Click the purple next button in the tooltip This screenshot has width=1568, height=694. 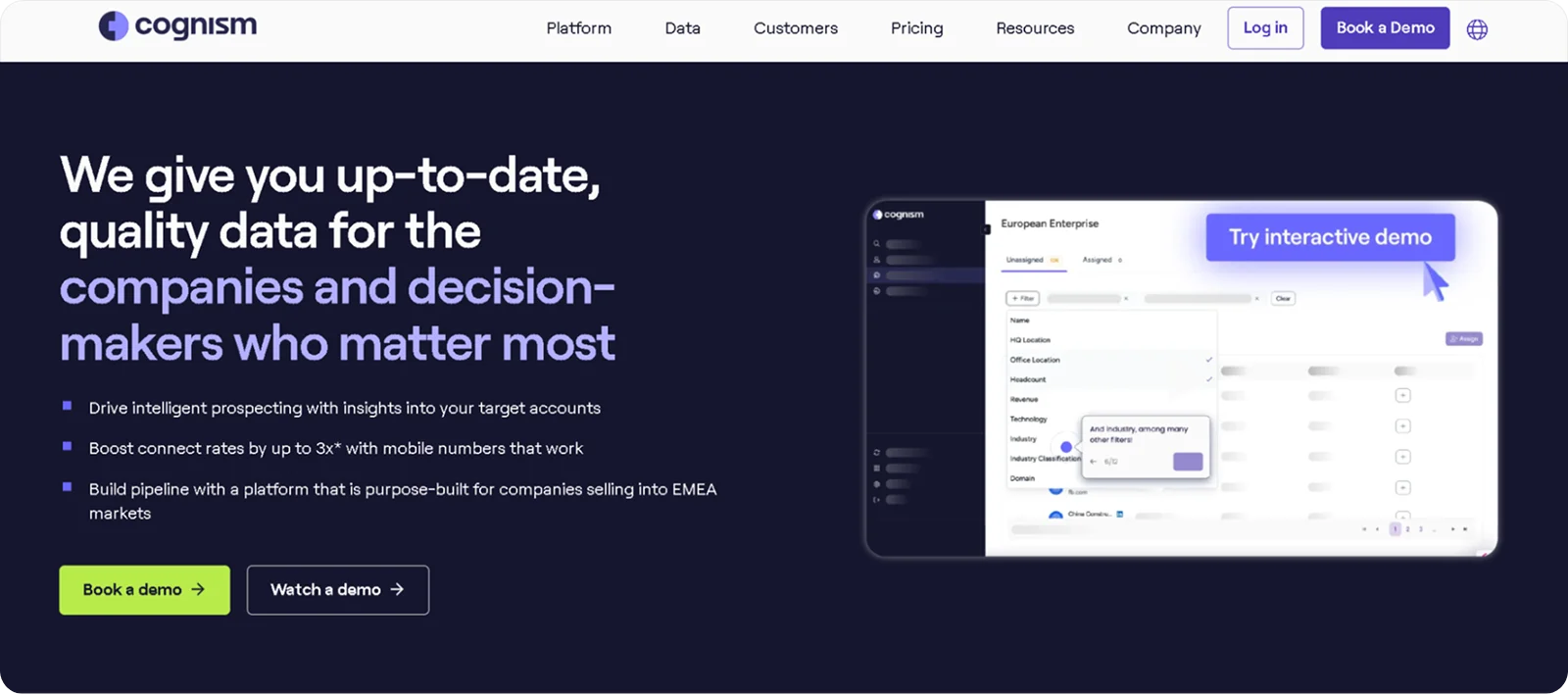[x=1188, y=462]
